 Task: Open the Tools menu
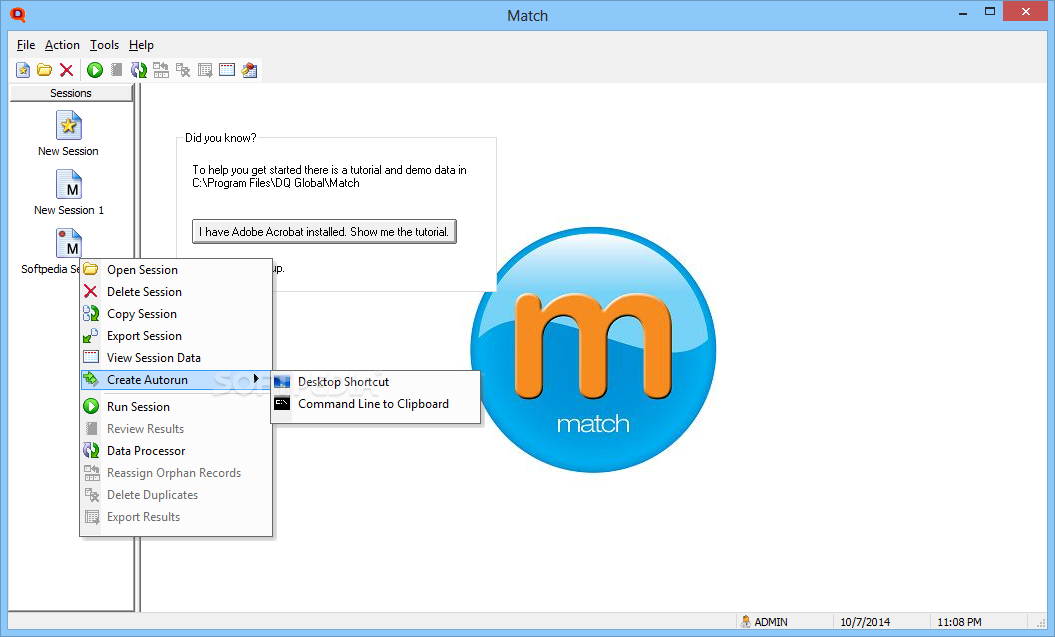click(x=104, y=45)
